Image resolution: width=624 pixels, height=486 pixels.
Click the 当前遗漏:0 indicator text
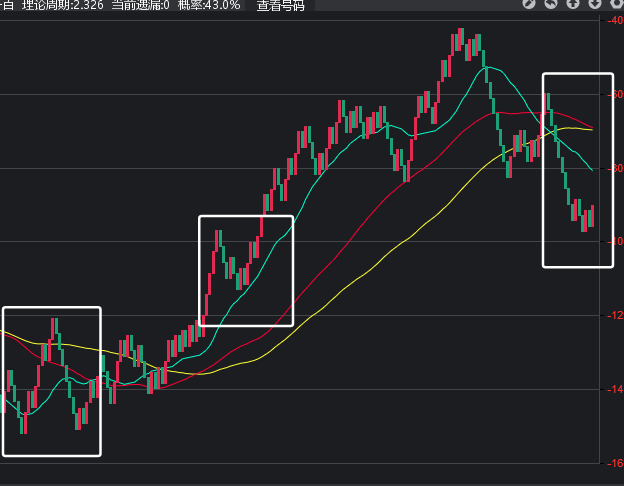tap(140, 6)
